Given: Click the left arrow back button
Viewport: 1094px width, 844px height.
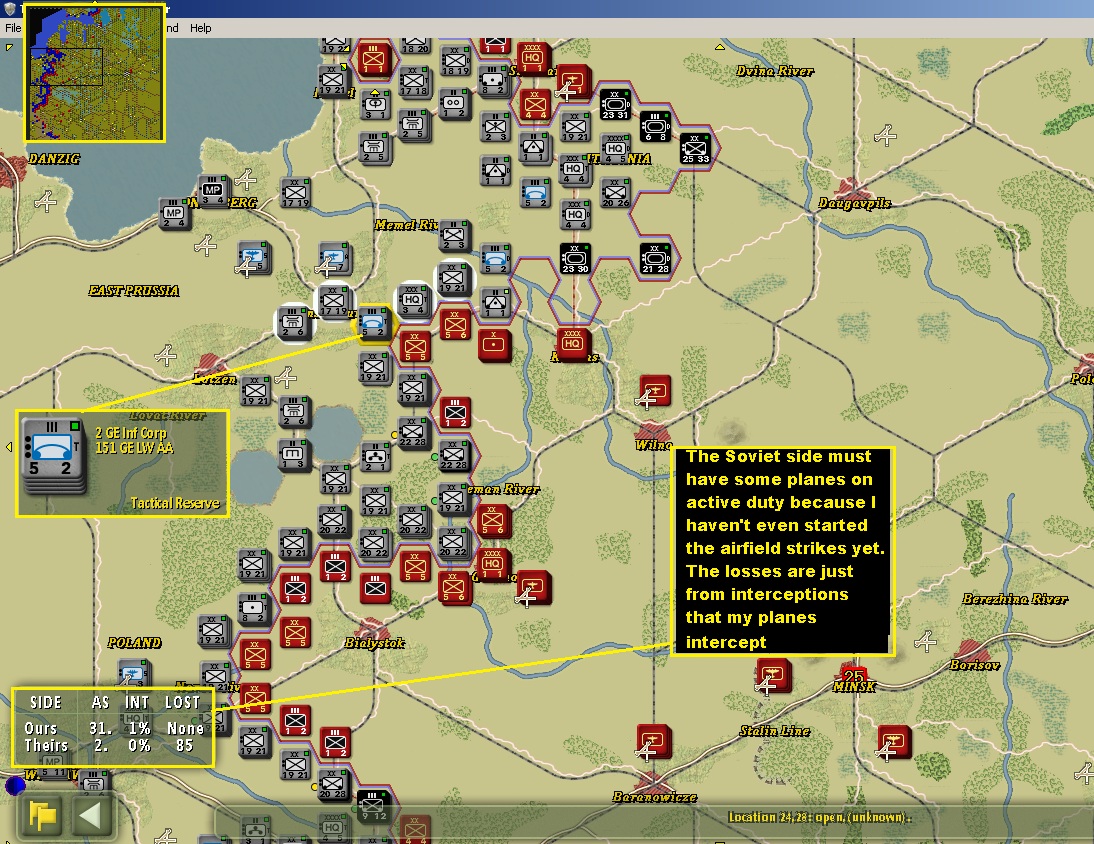Looking at the screenshot, I should [x=91, y=815].
